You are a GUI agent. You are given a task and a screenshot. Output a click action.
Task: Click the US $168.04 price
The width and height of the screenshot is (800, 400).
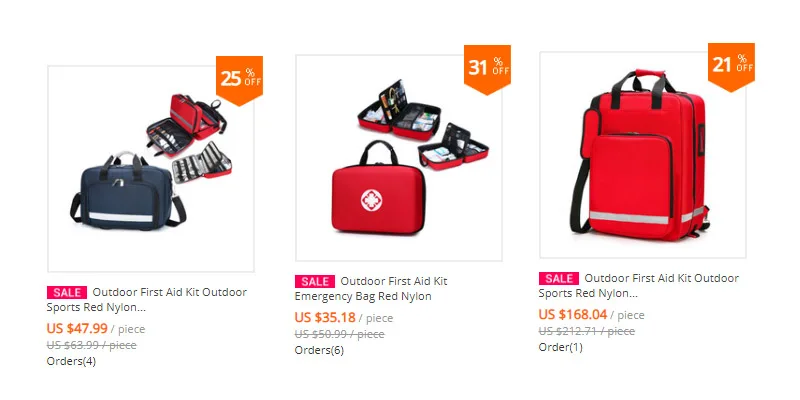[573, 314]
